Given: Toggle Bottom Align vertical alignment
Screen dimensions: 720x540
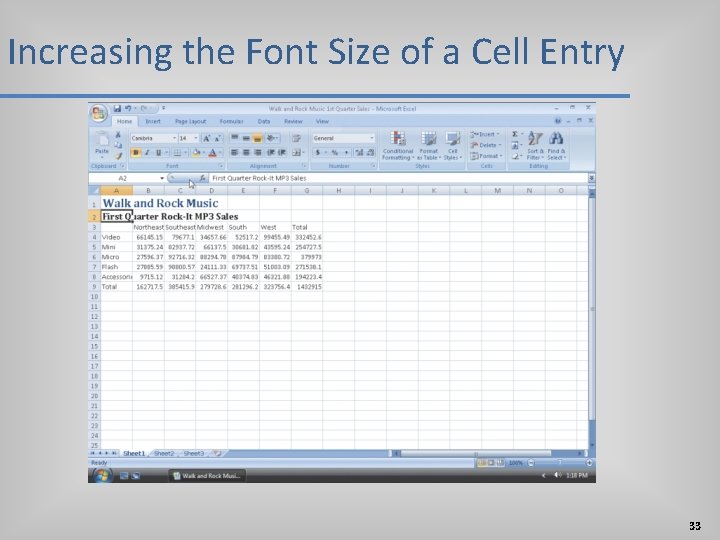Looking at the screenshot, I should 257,138.
